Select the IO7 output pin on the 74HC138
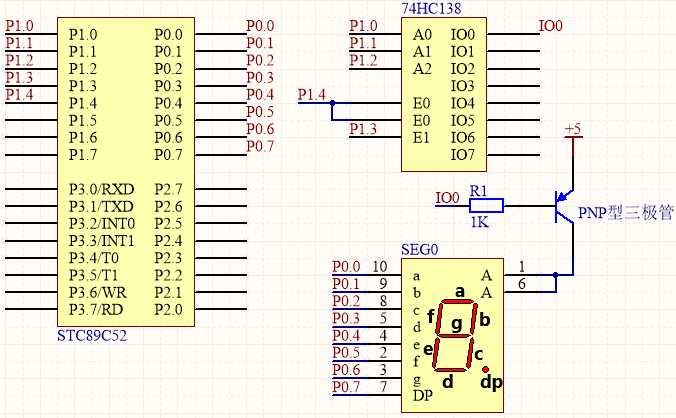 [462, 154]
